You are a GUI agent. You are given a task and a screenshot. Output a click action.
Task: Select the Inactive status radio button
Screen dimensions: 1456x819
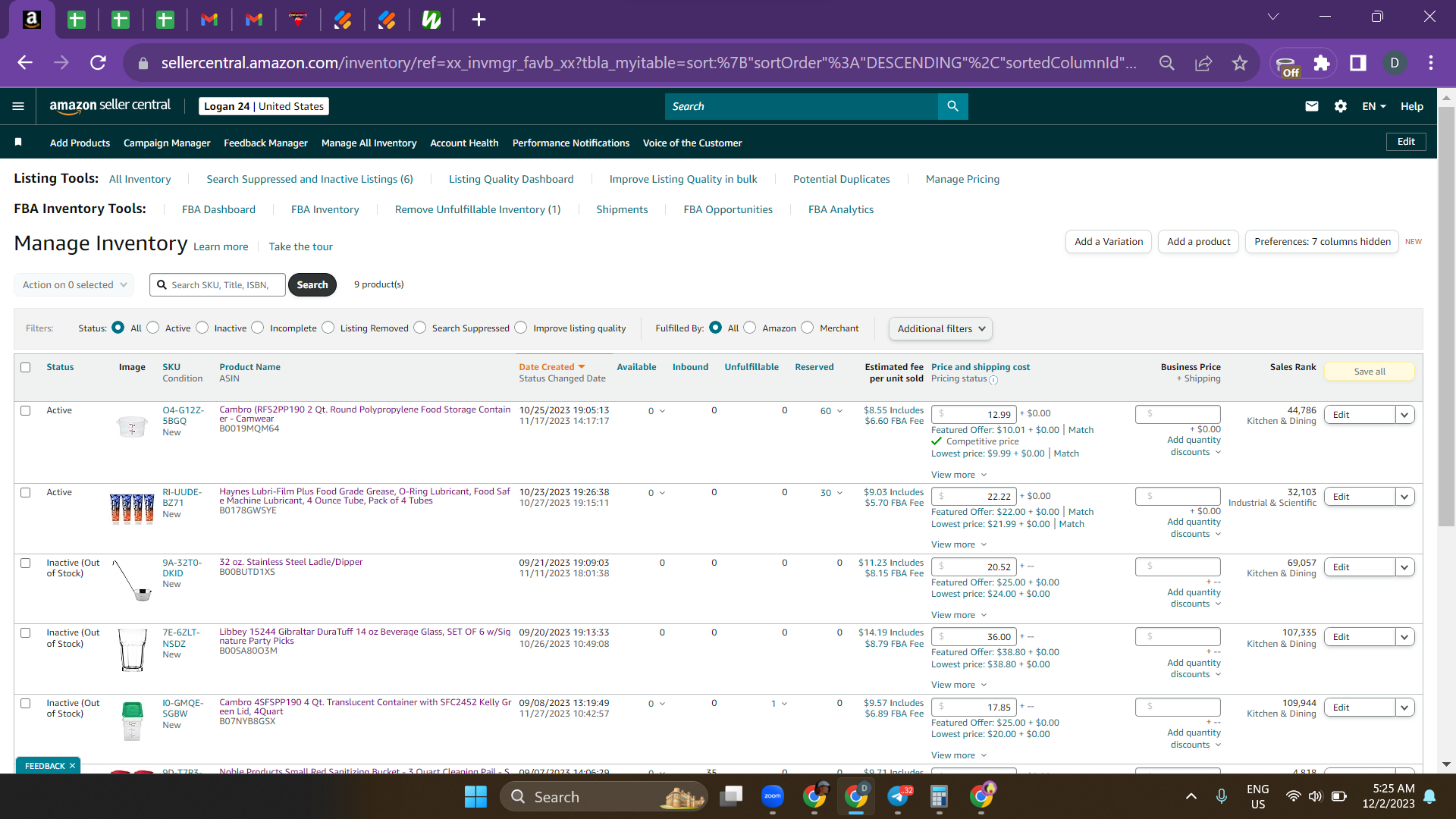202,328
